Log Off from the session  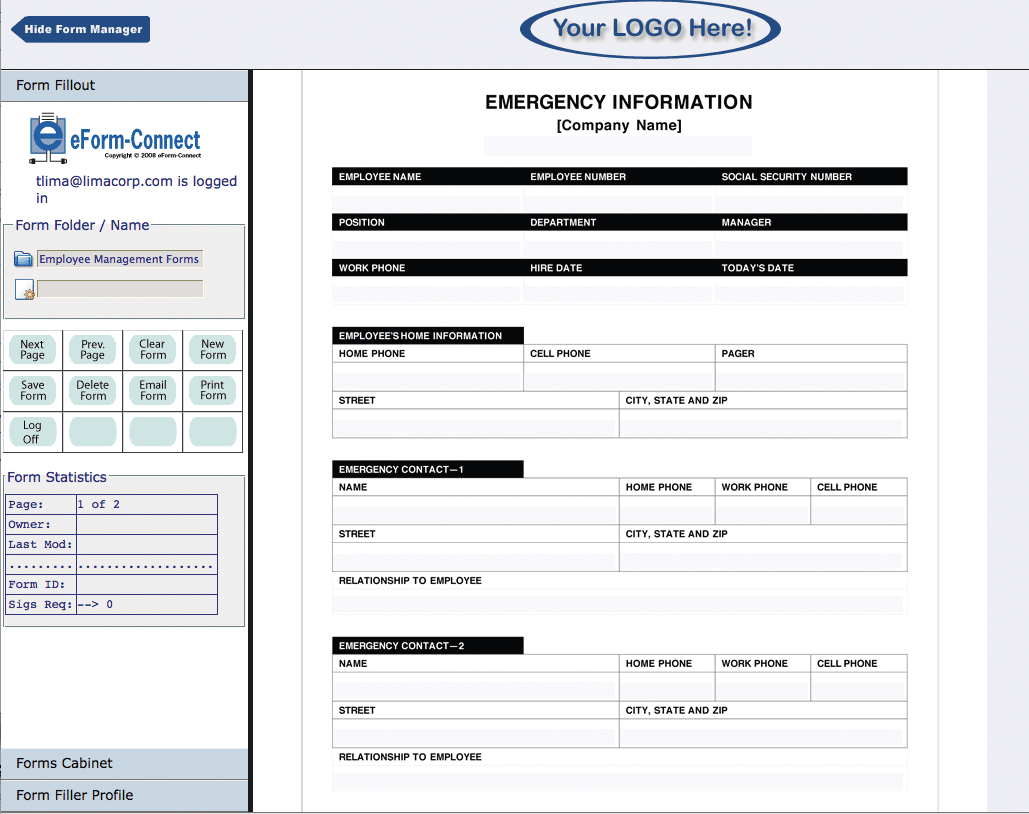coord(32,432)
